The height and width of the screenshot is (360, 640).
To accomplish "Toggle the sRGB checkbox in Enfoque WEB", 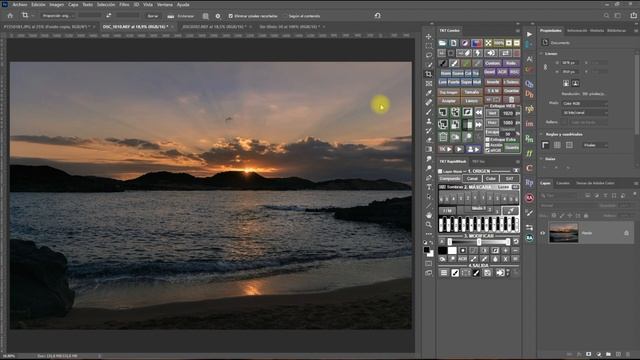I will click(487, 150).
